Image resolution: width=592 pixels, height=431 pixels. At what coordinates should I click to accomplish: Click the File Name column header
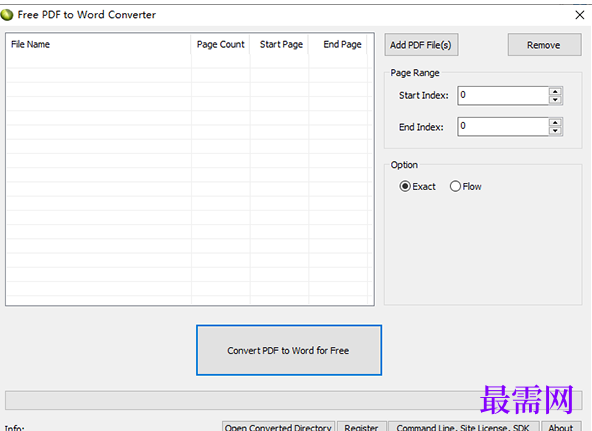coord(99,45)
